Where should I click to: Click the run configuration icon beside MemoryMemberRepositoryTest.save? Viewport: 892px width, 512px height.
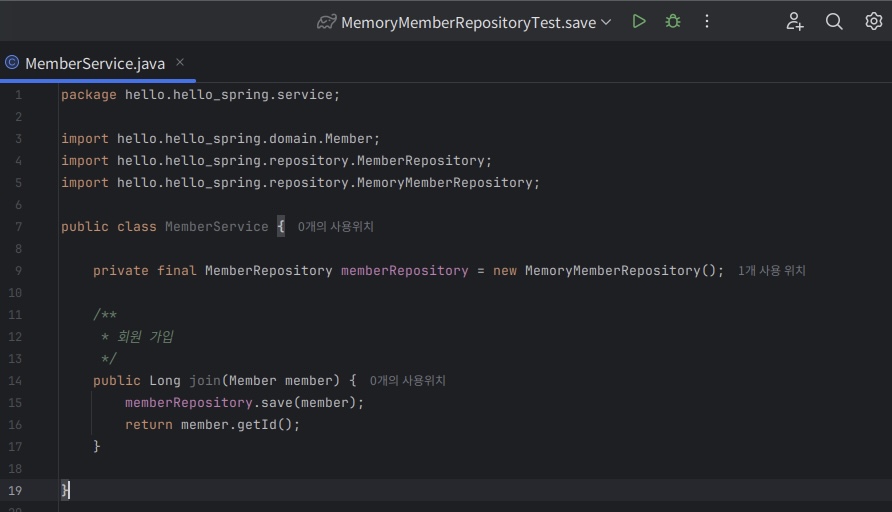[327, 22]
